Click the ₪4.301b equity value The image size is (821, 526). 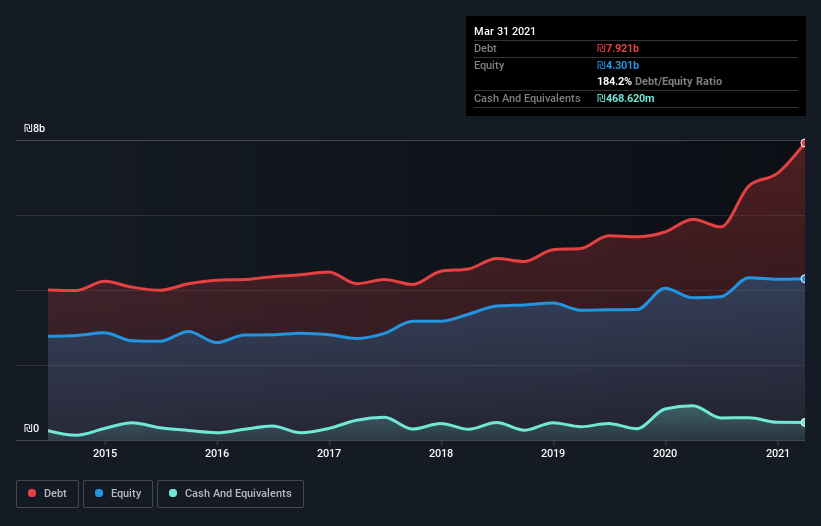coord(618,65)
